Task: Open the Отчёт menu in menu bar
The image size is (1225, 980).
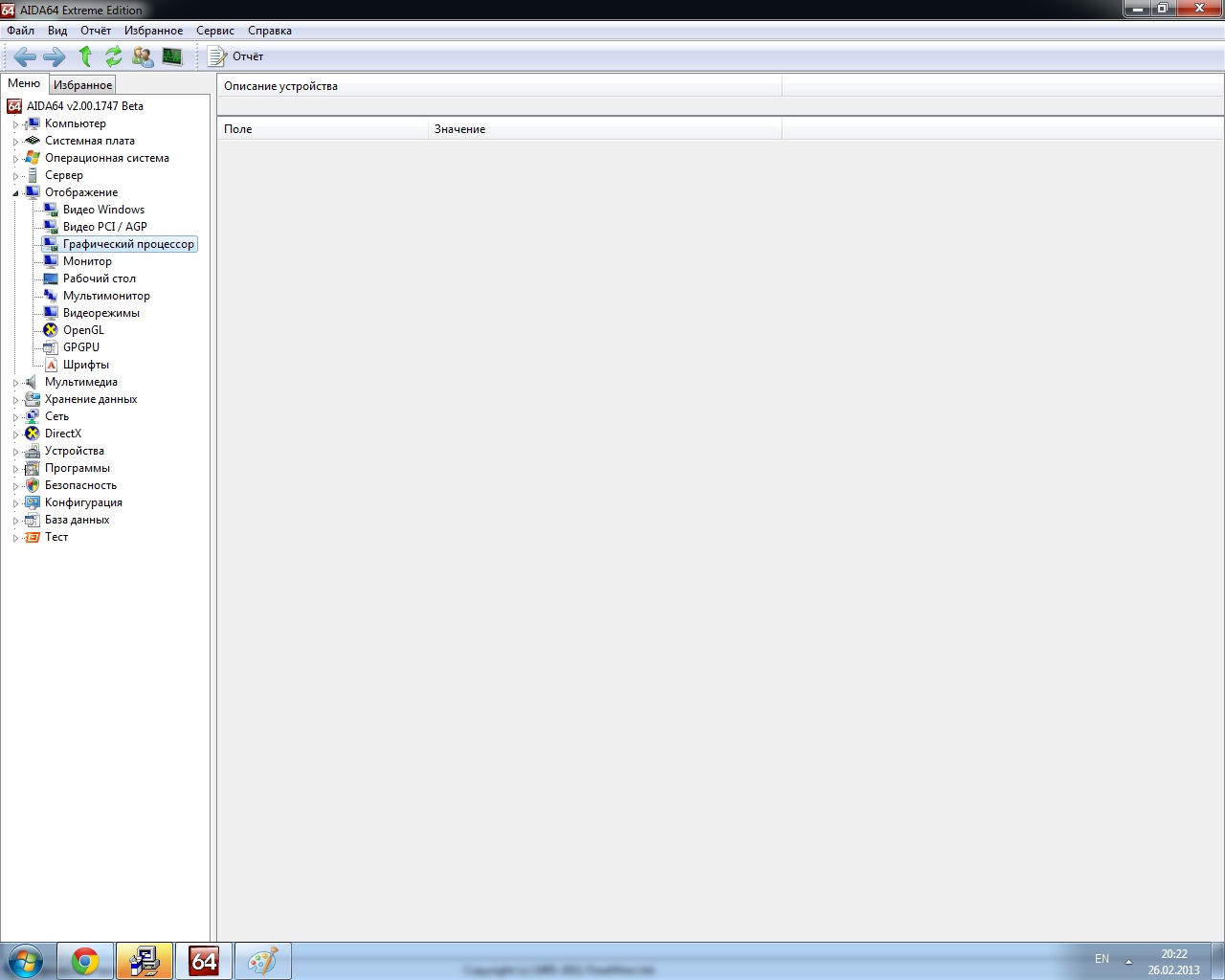Action: point(96,31)
